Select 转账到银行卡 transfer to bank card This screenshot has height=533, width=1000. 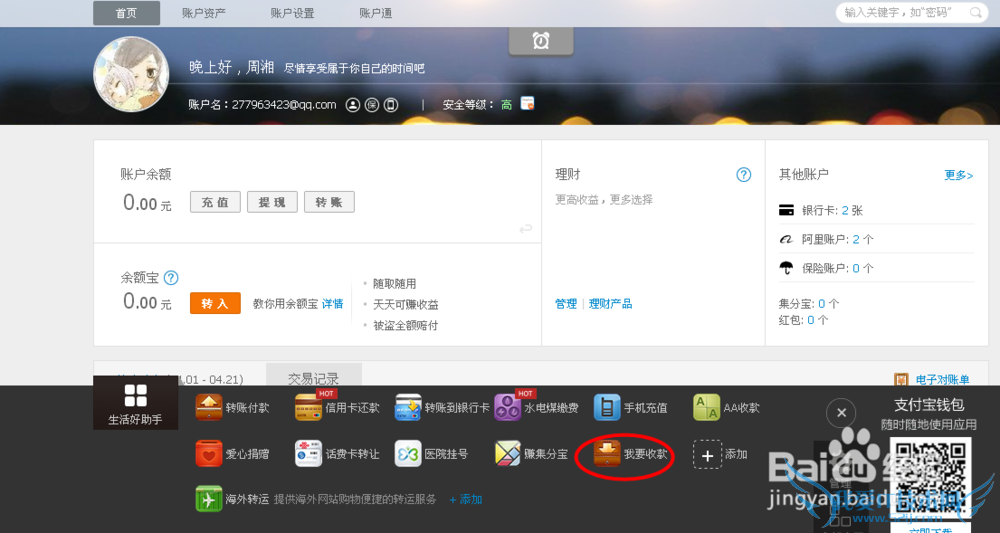[x=408, y=407]
